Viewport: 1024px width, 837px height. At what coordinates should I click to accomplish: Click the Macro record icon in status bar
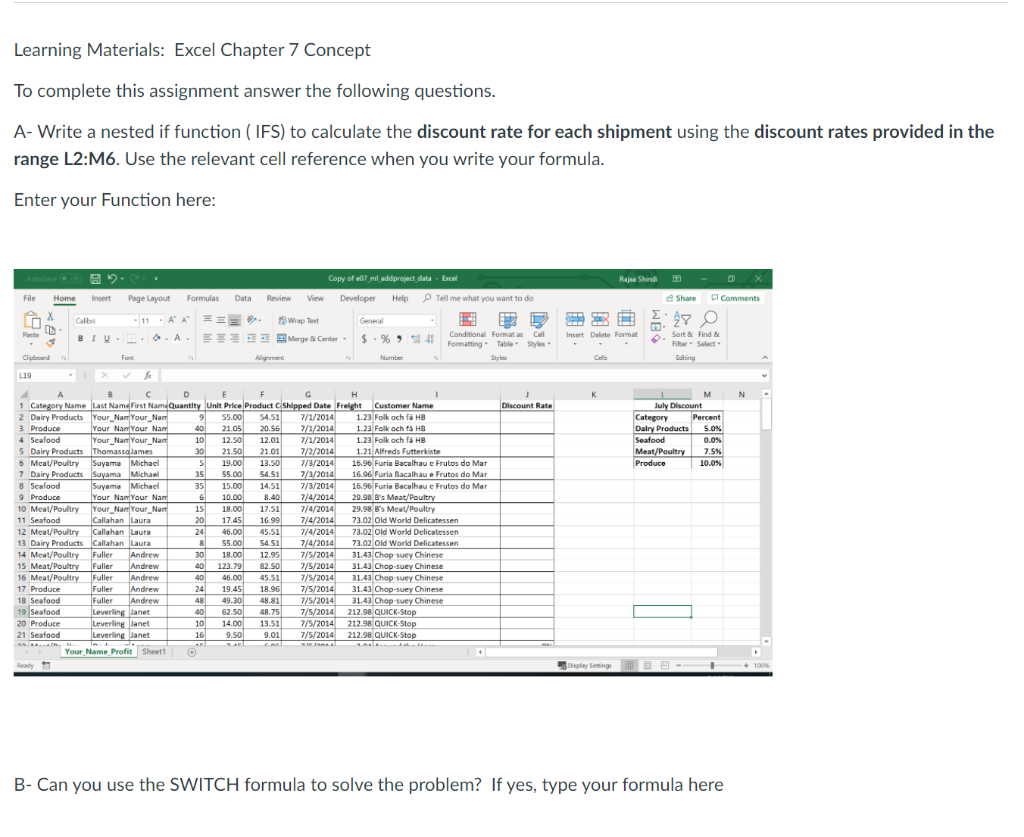pyautogui.click(x=46, y=665)
